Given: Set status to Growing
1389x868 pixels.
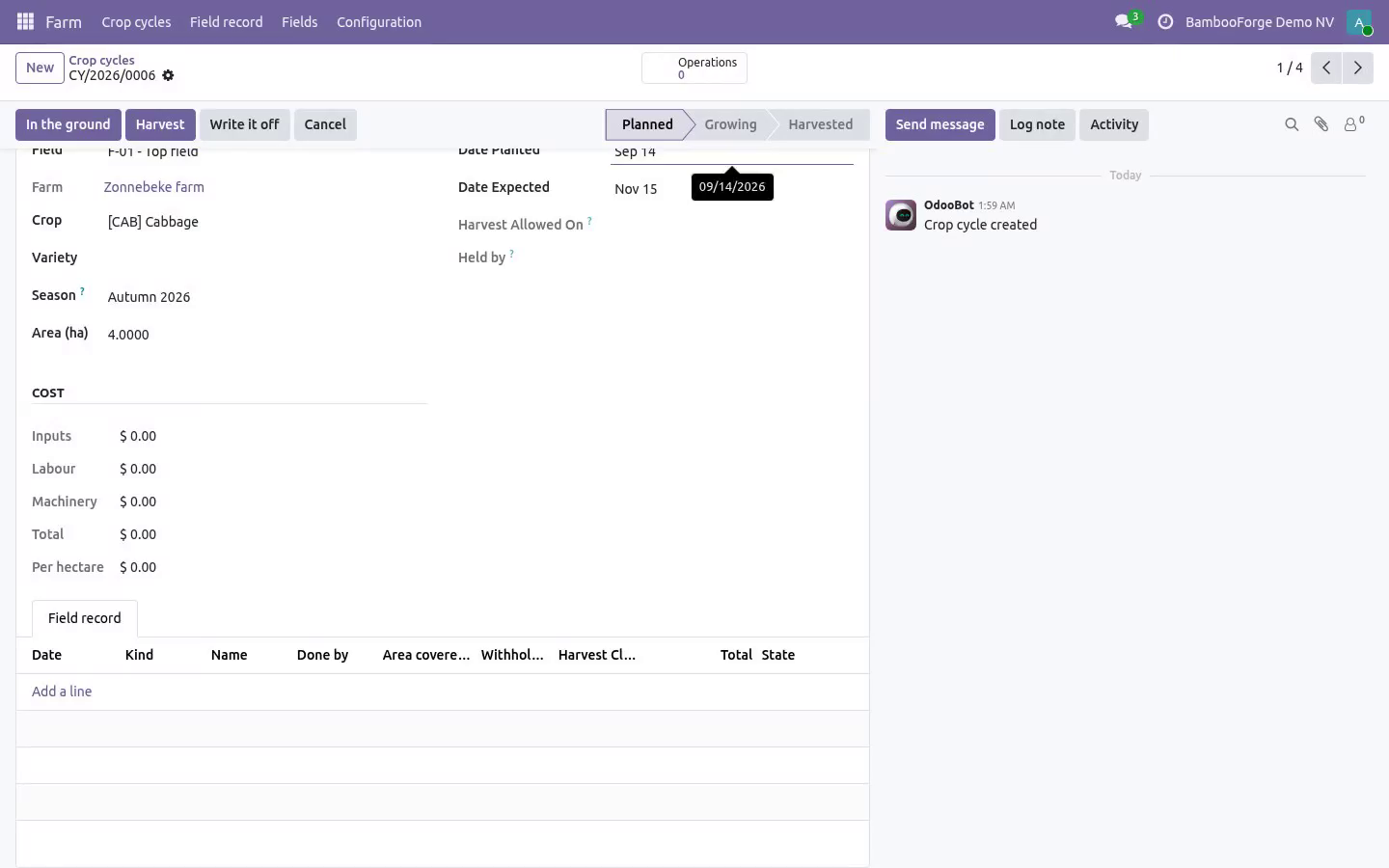Looking at the screenshot, I should coord(730,124).
